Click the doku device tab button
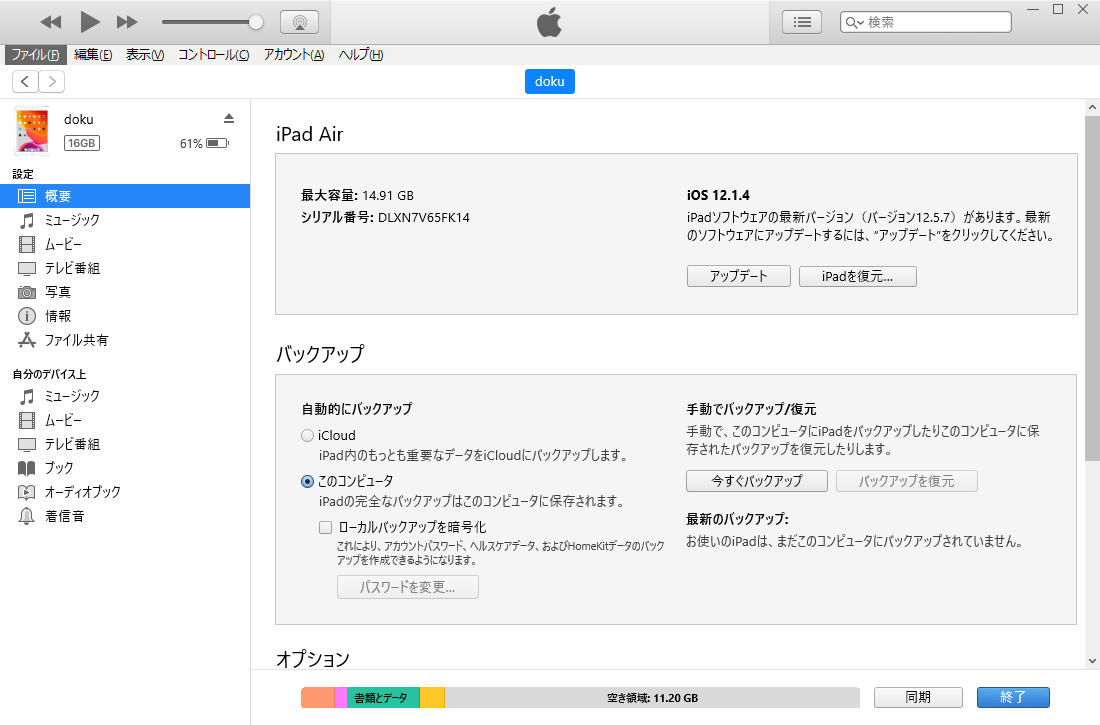1100x725 pixels. [x=549, y=81]
